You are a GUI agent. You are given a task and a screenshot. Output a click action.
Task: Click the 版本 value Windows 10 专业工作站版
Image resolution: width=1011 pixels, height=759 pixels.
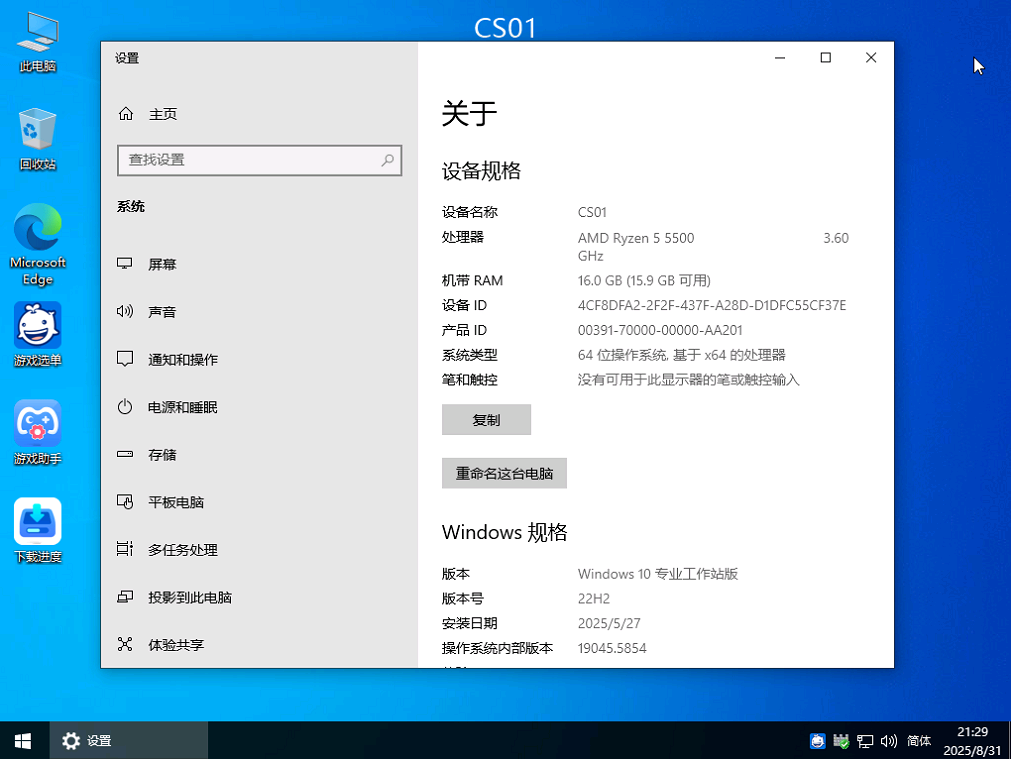[658, 574]
